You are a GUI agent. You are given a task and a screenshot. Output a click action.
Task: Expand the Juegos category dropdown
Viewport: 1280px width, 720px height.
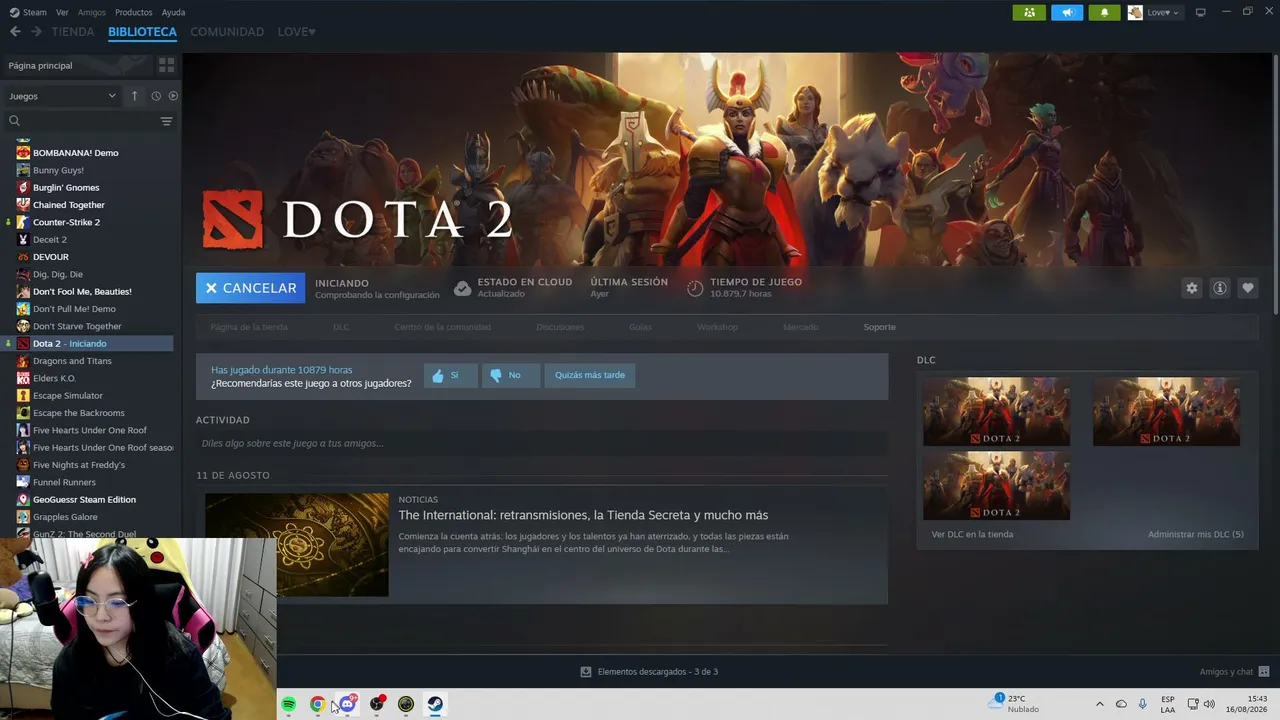pos(62,96)
